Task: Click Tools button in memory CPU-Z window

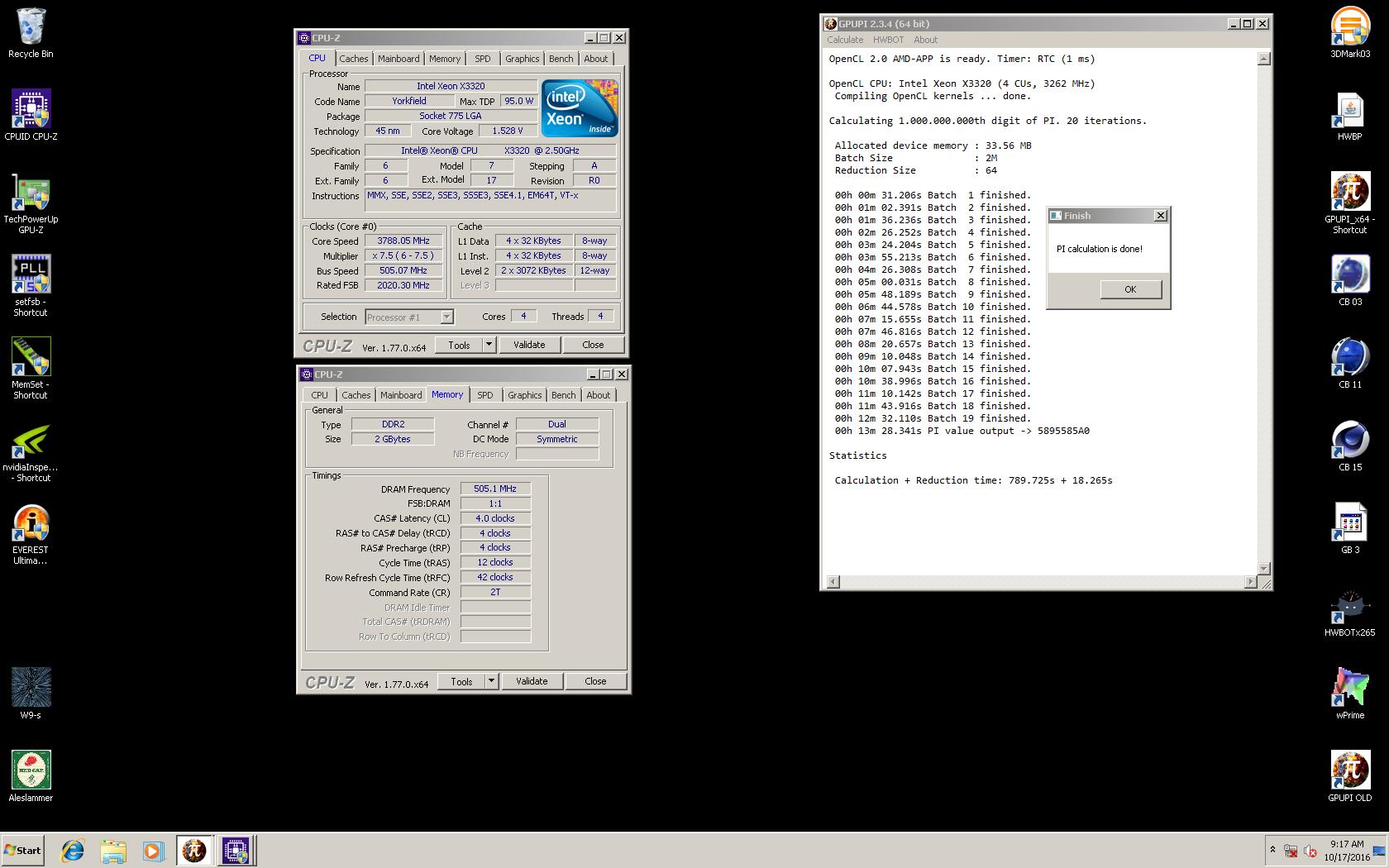Action: click(x=462, y=681)
